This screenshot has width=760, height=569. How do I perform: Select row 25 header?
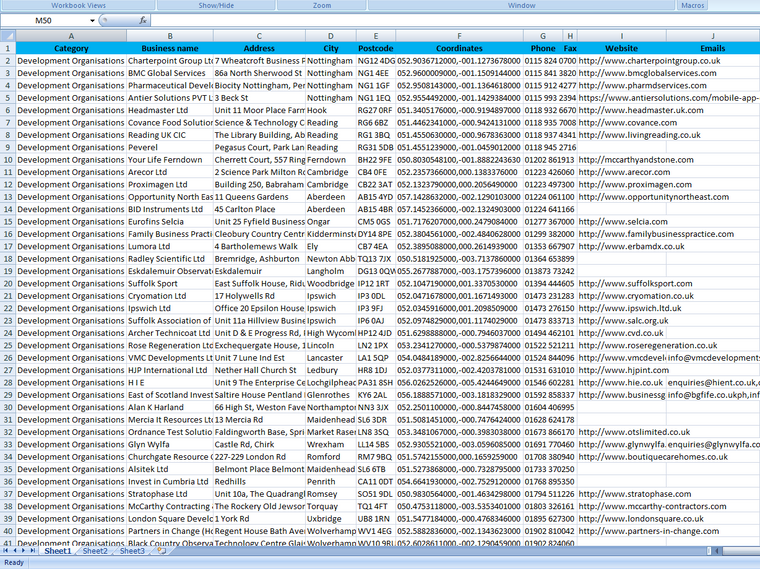point(8,346)
